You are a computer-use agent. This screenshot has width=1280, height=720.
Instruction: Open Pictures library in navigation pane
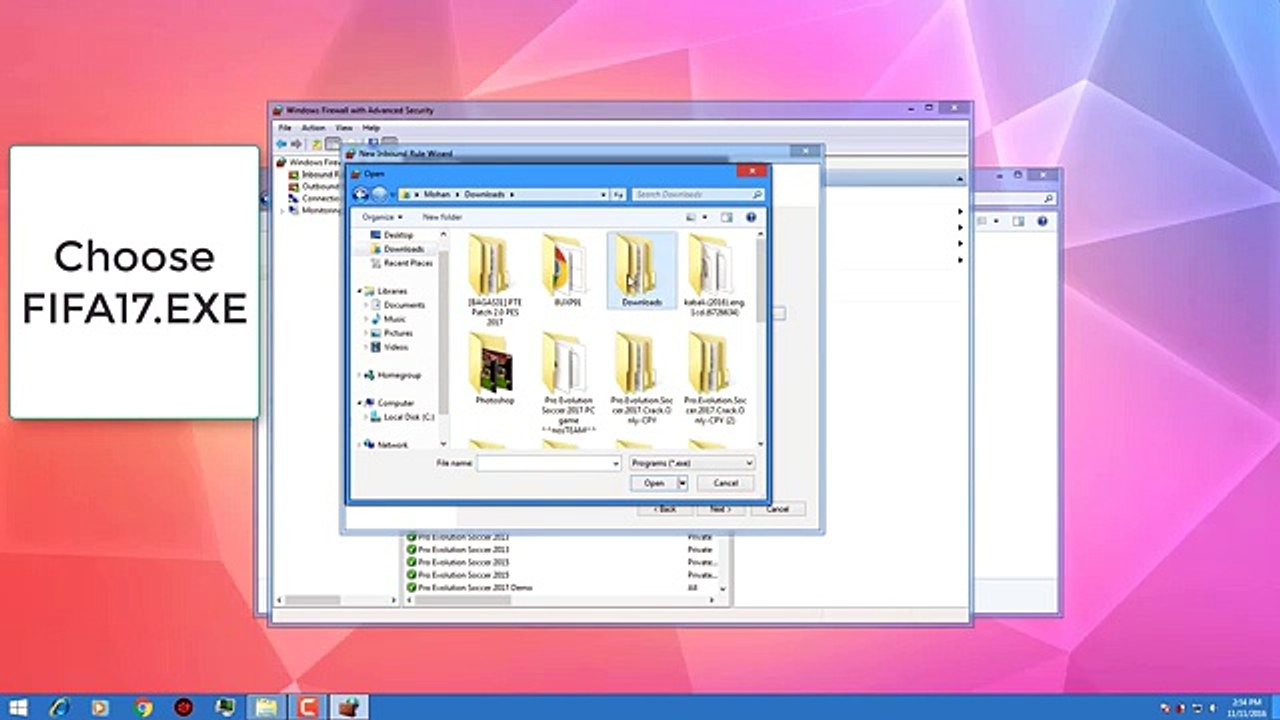coord(398,333)
